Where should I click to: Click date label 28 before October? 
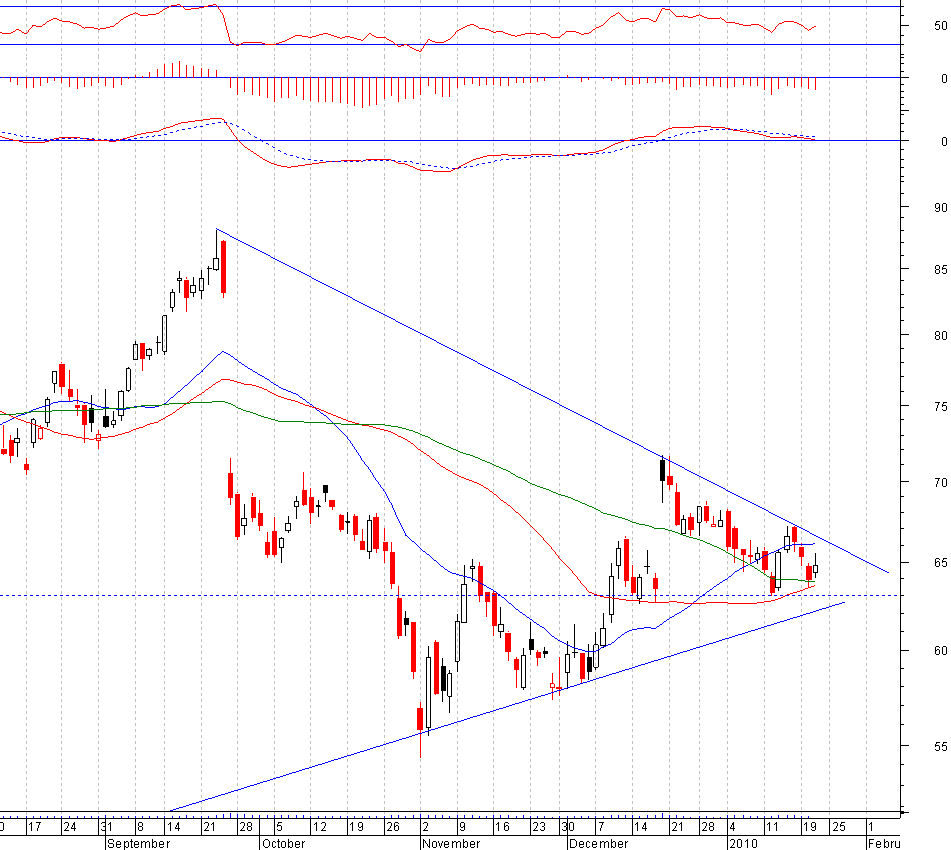coord(246,827)
